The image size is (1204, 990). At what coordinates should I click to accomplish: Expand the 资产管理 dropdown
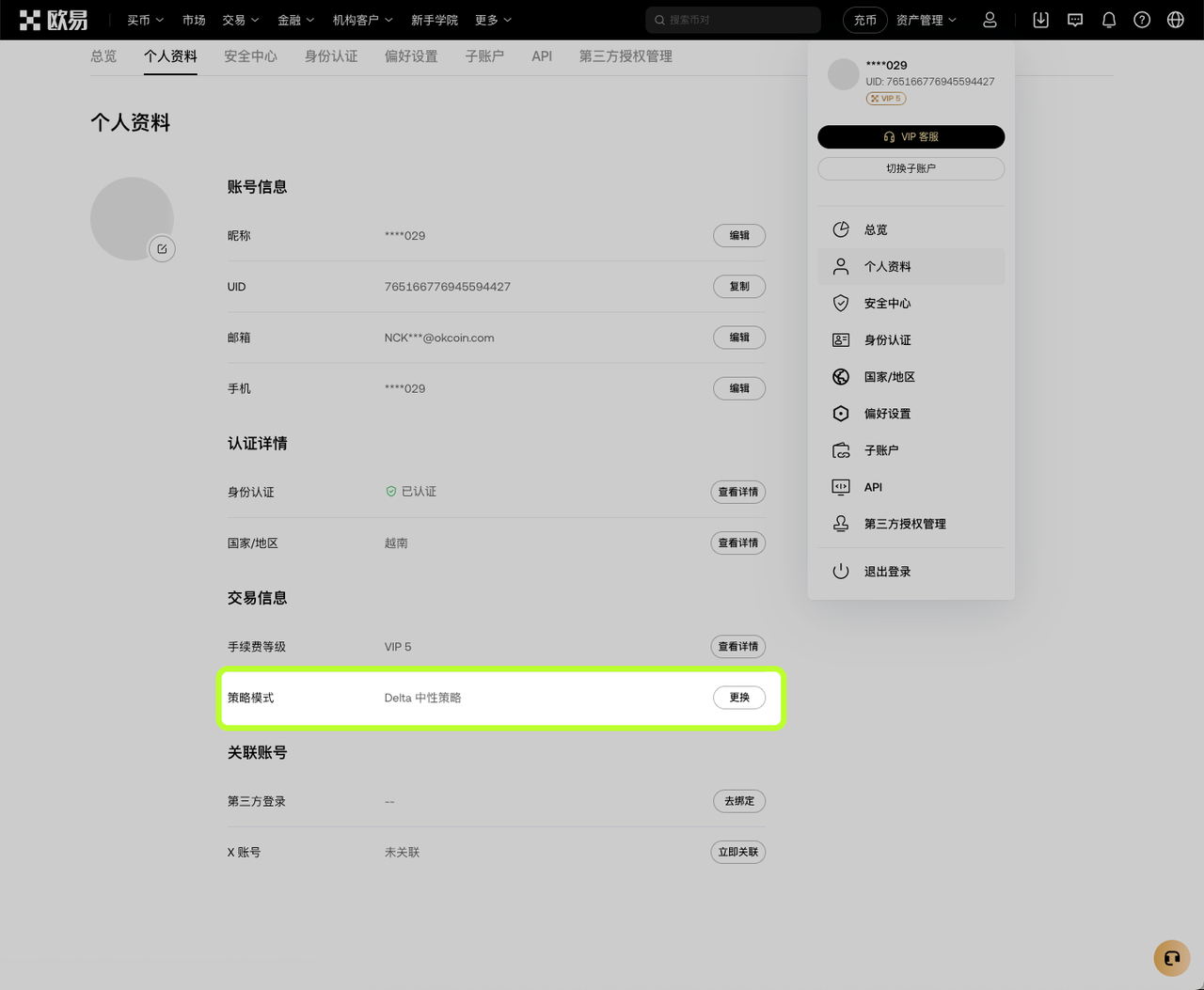coord(926,20)
